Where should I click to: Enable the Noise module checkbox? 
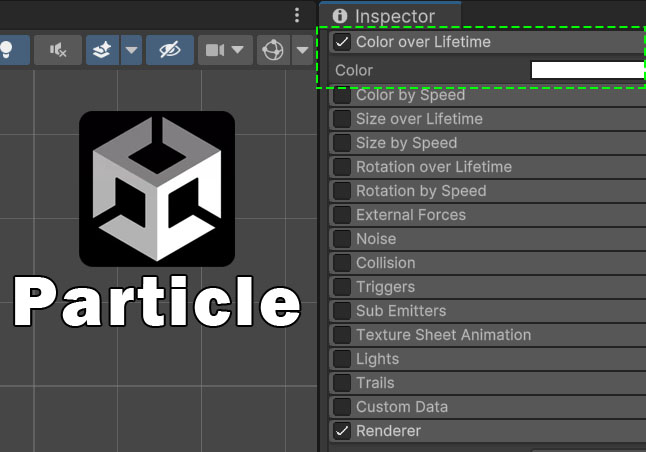342,239
